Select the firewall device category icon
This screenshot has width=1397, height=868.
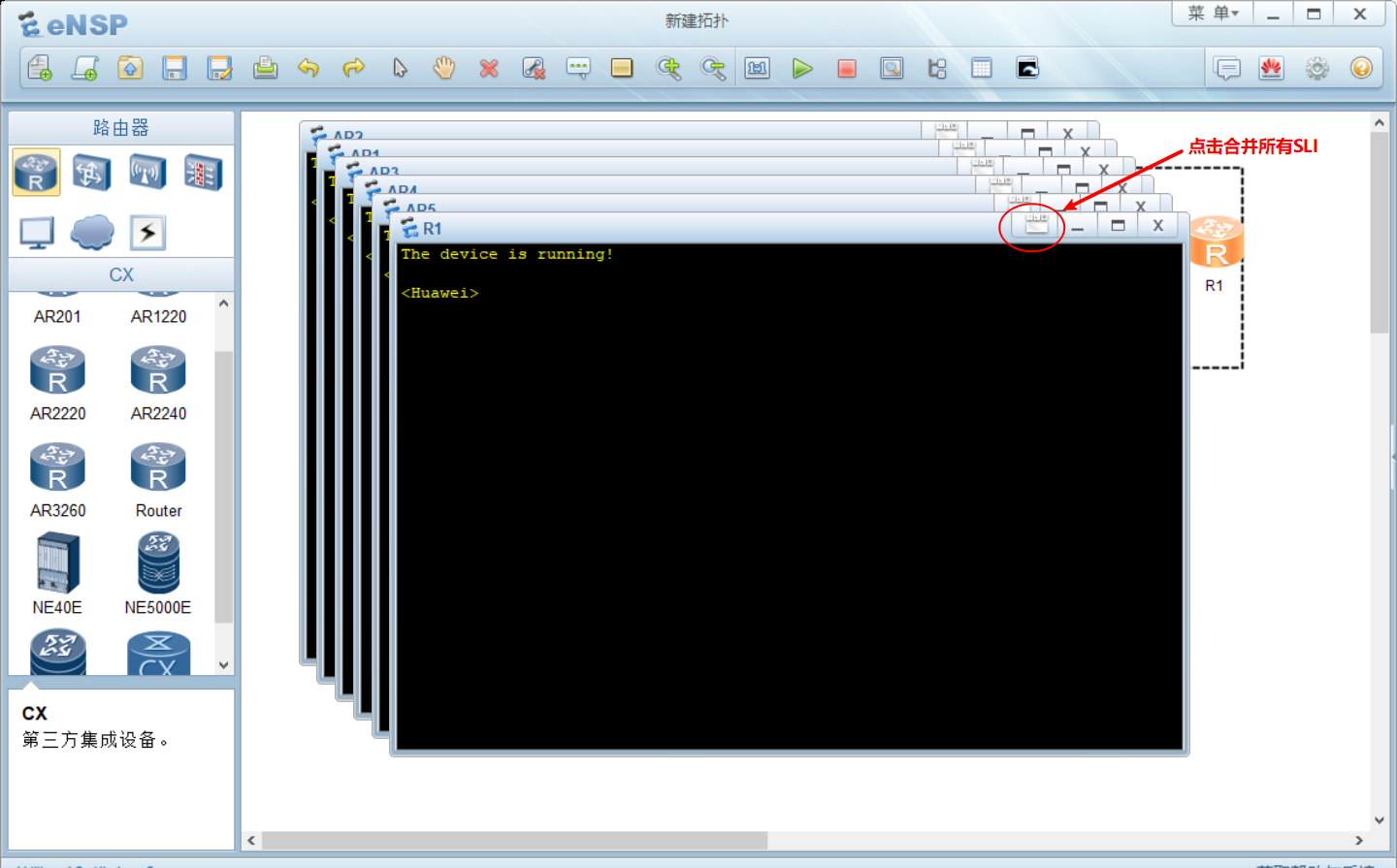click(203, 173)
